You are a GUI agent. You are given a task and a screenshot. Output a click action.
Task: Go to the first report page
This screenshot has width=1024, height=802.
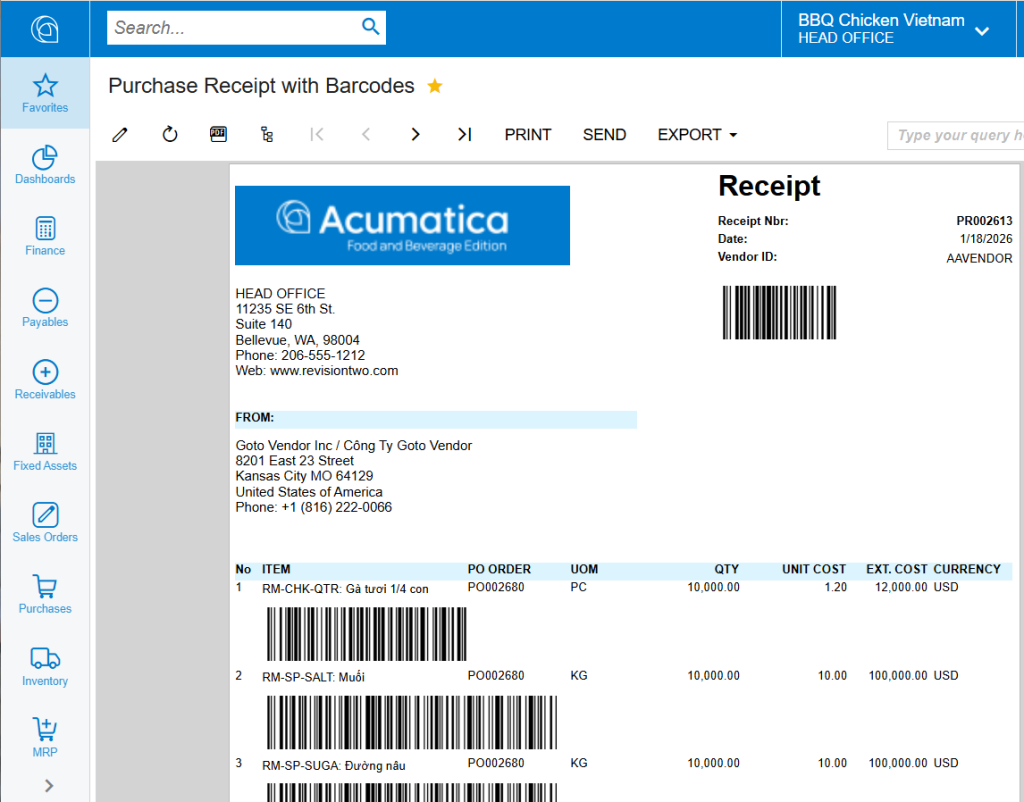pyautogui.click(x=317, y=135)
